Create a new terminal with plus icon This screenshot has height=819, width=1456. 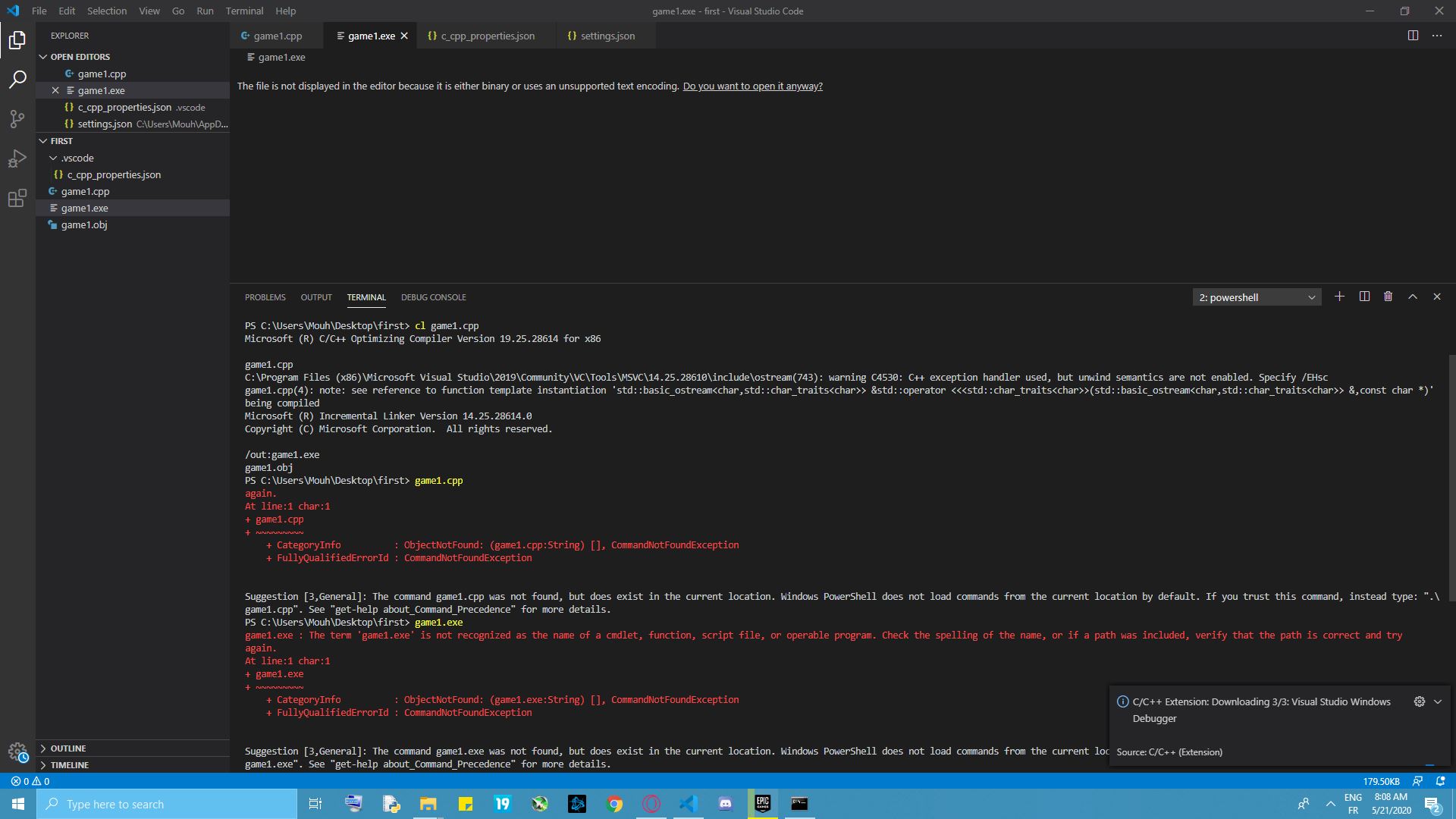(1339, 297)
